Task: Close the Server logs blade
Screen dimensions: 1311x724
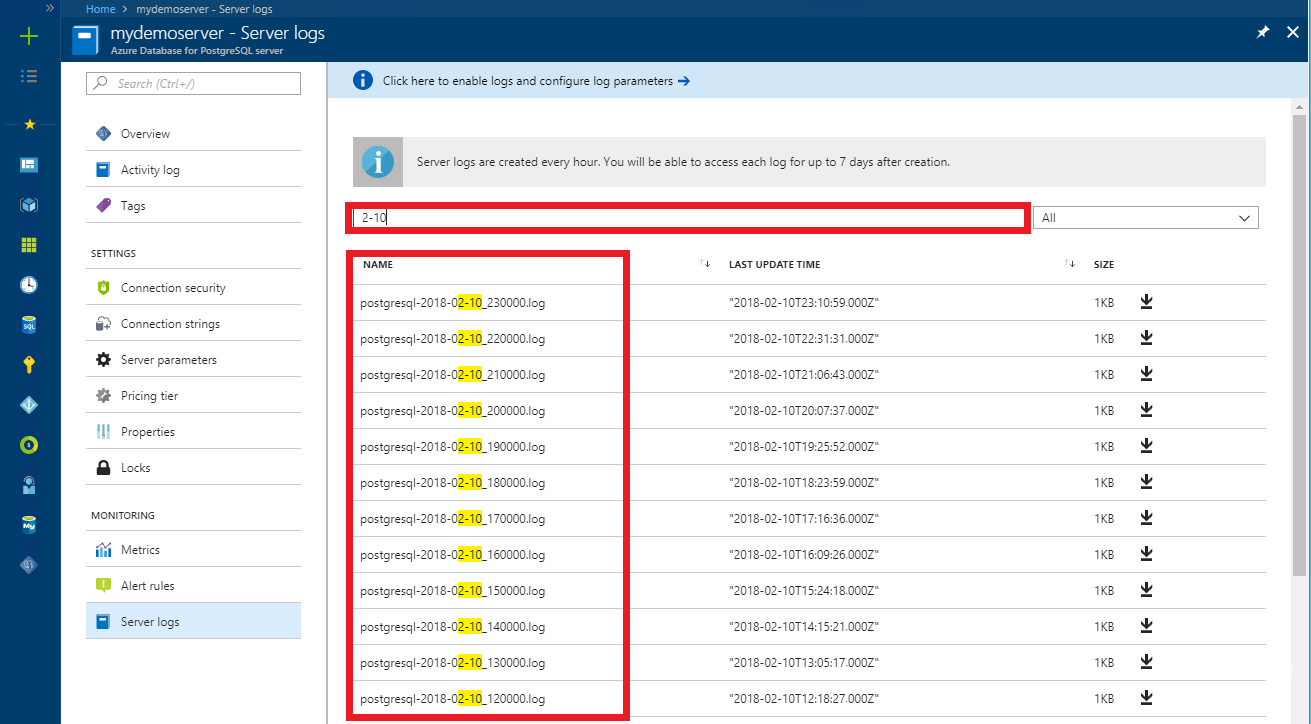Action: (1291, 33)
